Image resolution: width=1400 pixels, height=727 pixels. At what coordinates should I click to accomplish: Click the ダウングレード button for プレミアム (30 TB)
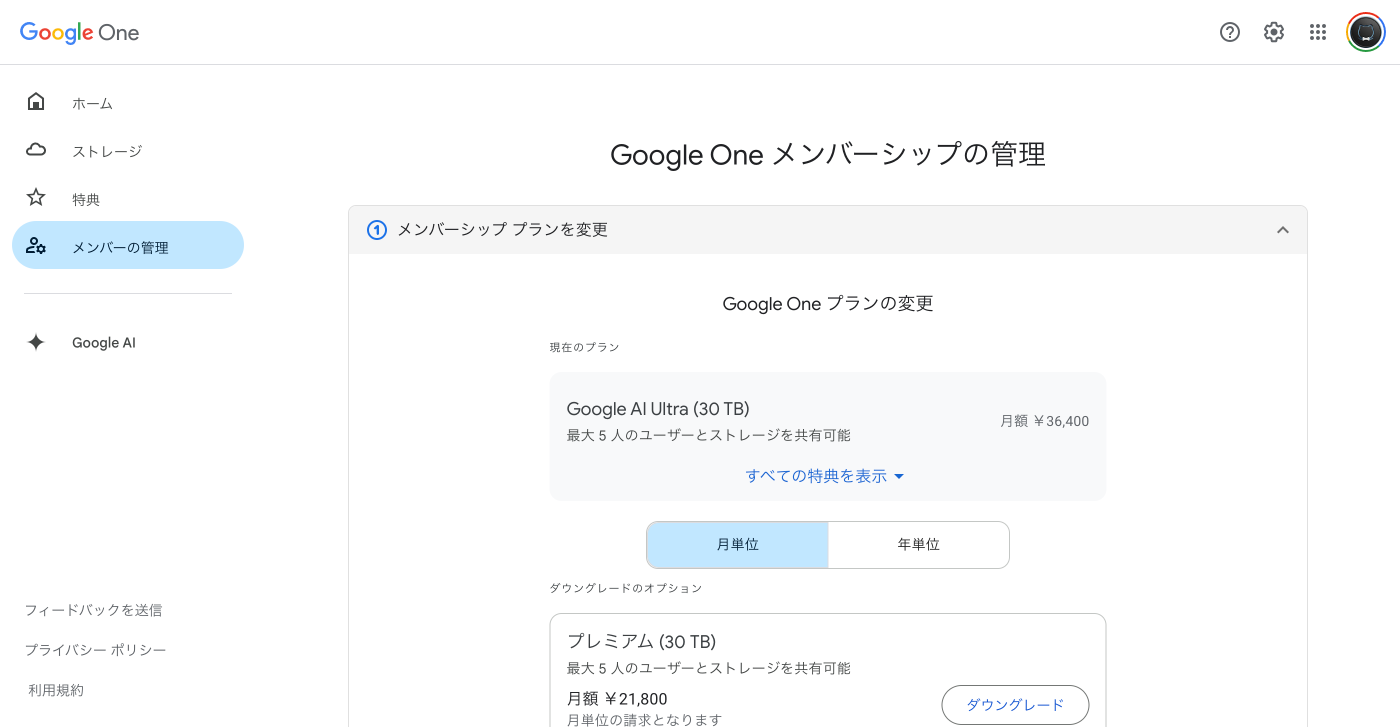coord(1014,704)
